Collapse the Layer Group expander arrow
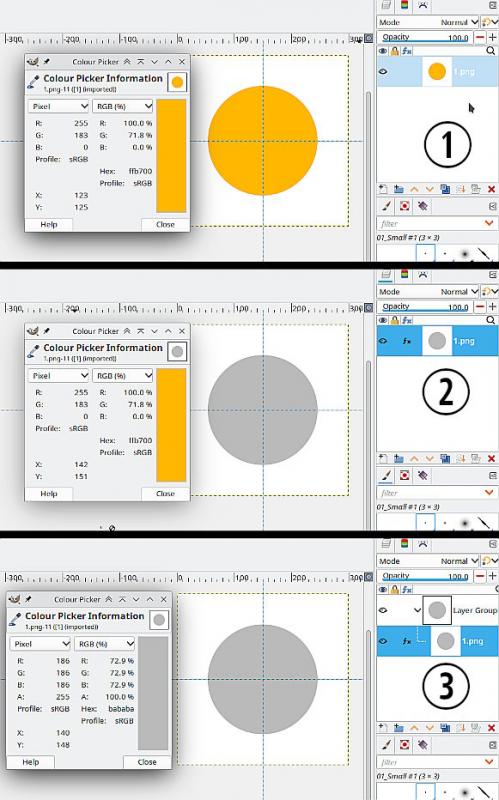The height and width of the screenshot is (800, 499). (x=417, y=610)
